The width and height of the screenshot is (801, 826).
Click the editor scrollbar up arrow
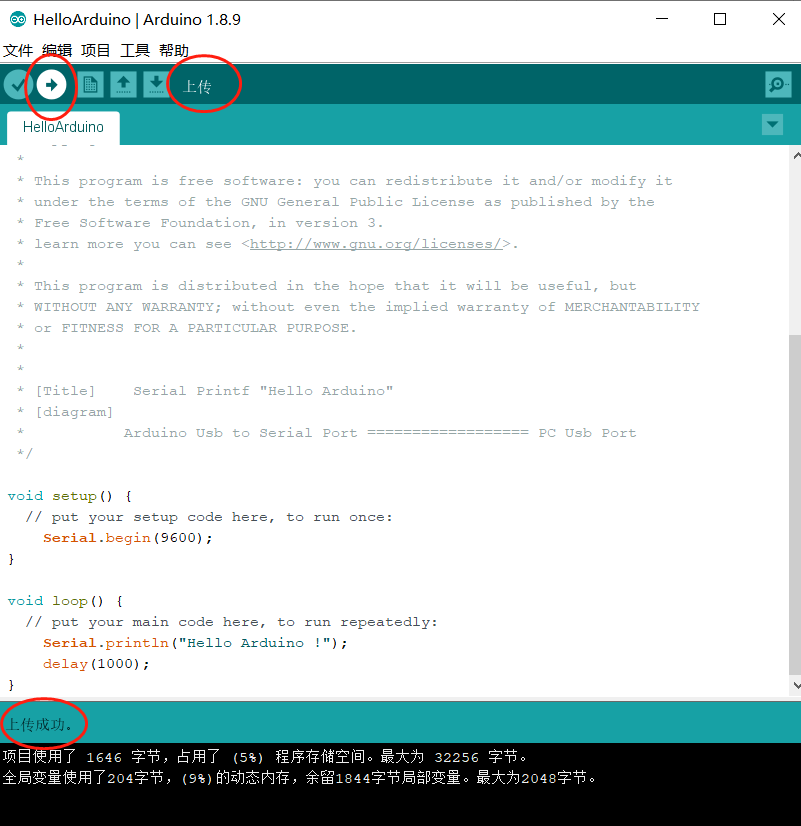[x=796, y=156]
